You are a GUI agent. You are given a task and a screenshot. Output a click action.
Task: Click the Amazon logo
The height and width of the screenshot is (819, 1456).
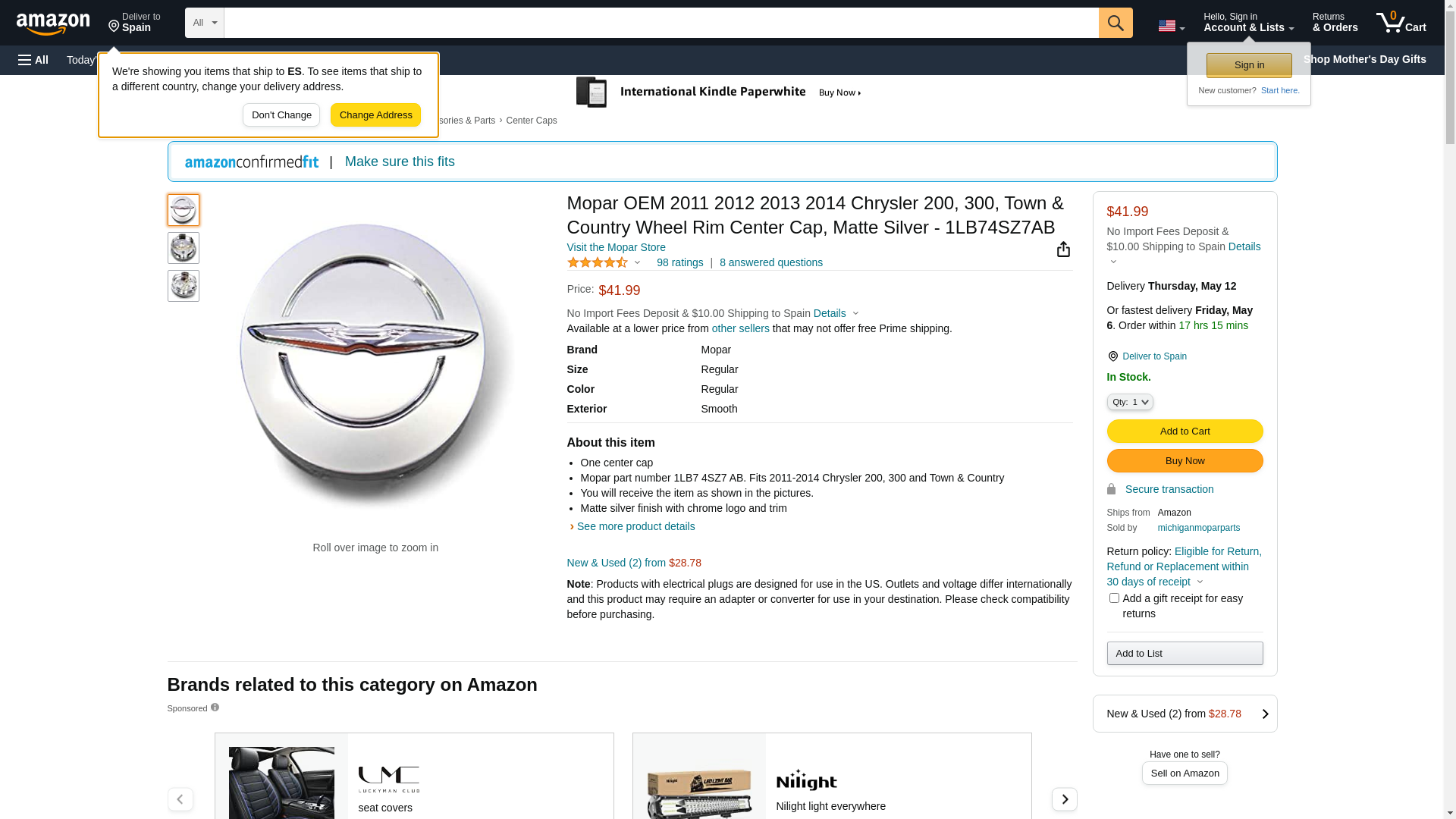click(53, 24)
